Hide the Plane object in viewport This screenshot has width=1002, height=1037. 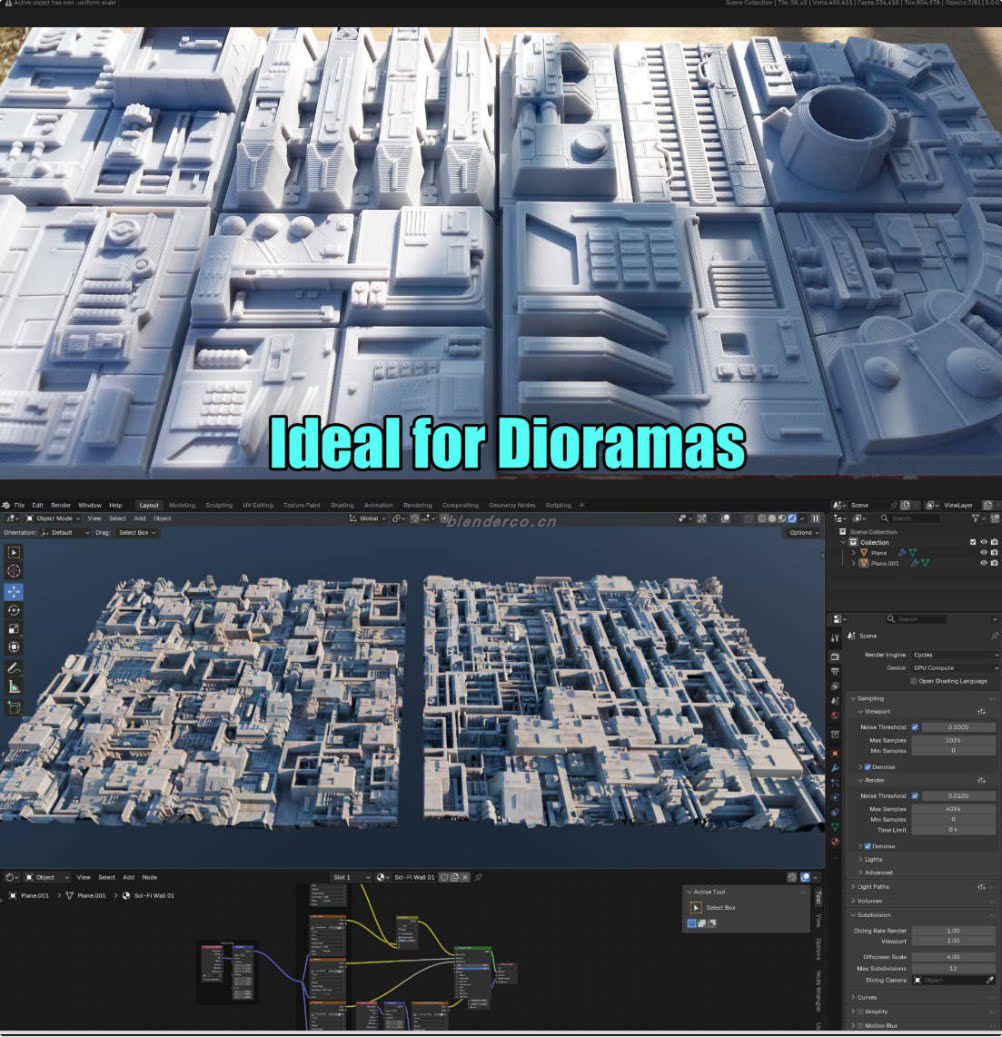pos(983,553)
